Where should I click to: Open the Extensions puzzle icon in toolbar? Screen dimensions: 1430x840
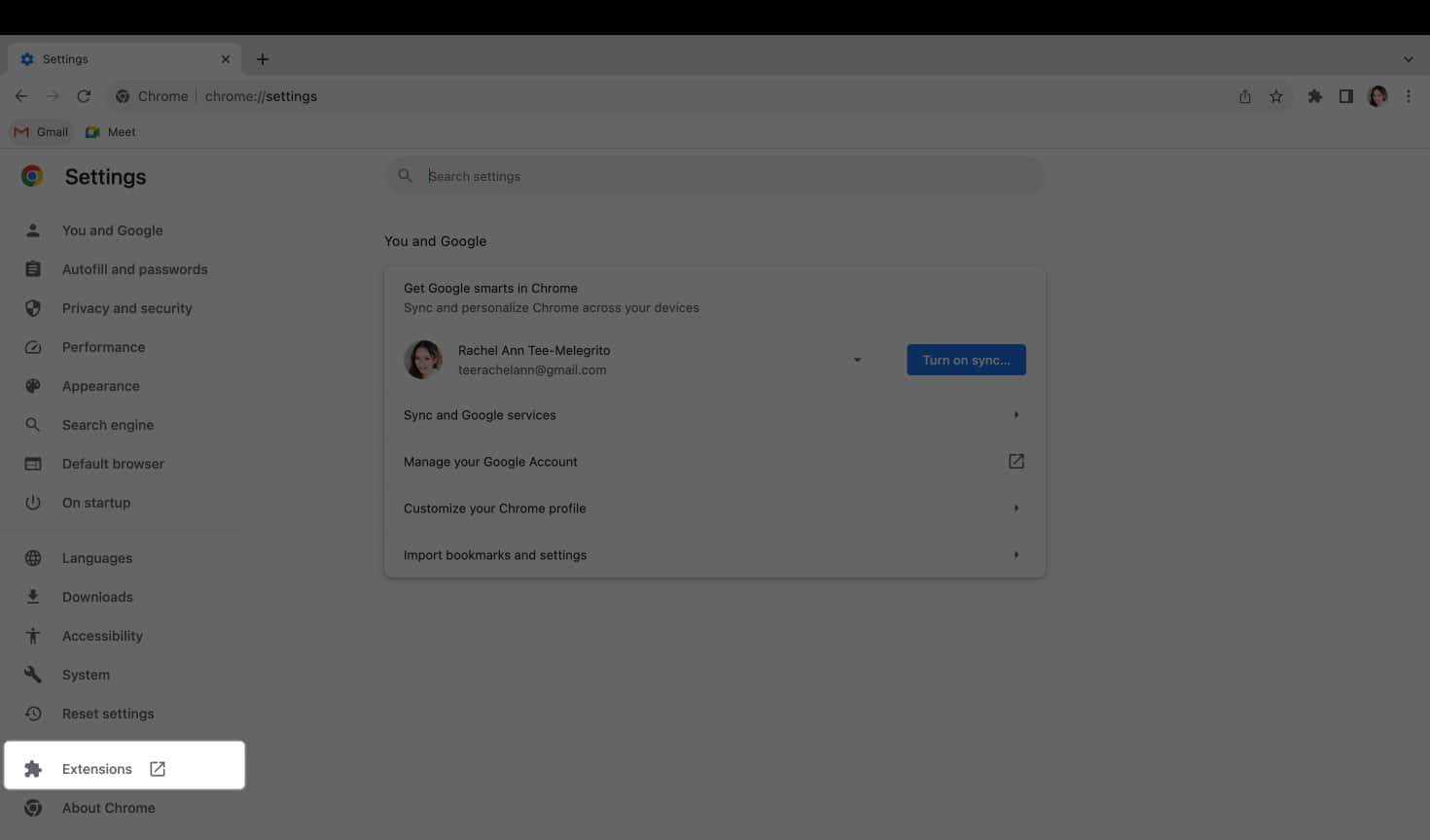tap(1315, 96)
